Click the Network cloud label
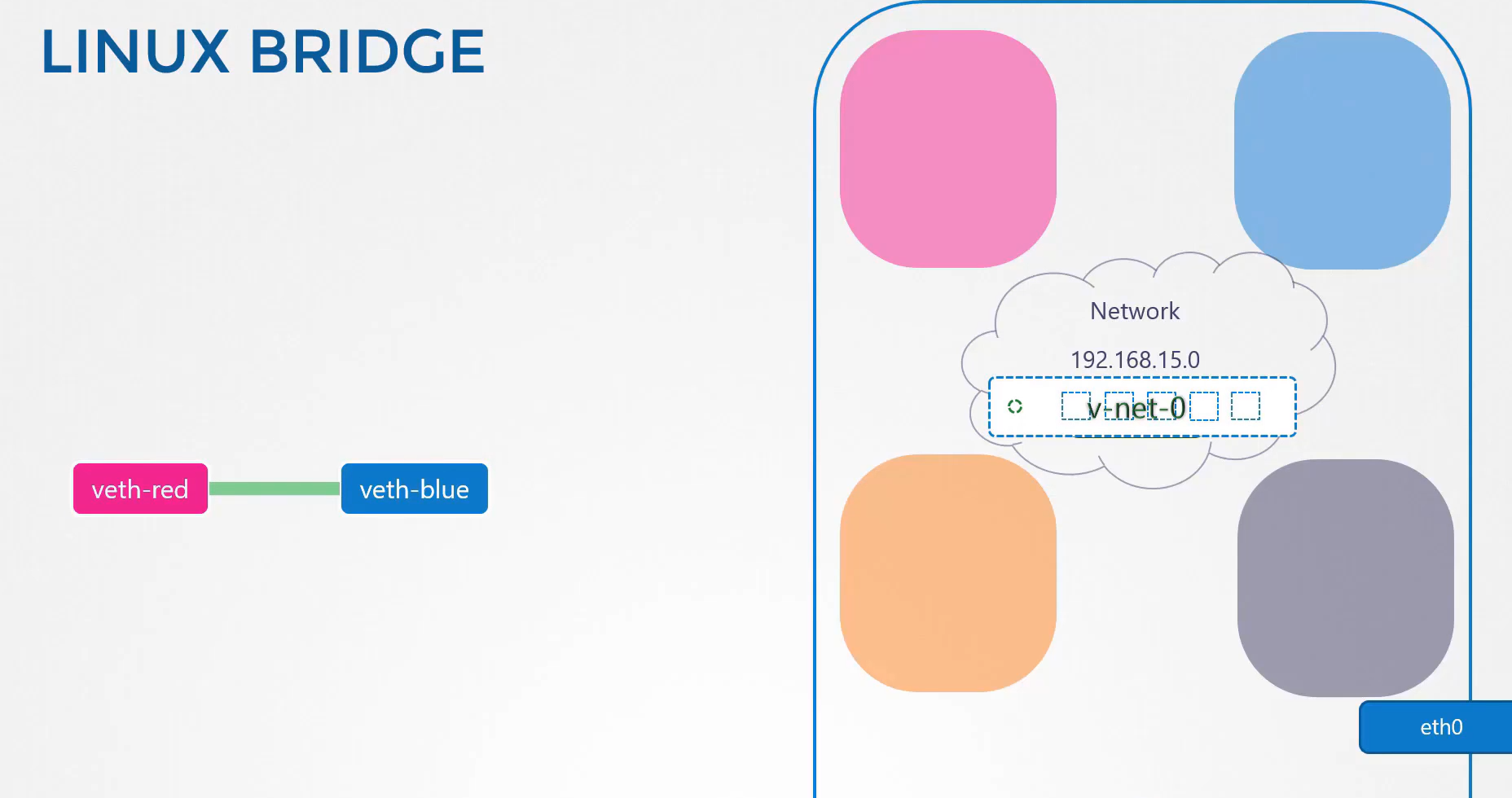The height and width of the screenshot is (798, 1512). point(1135,311)
